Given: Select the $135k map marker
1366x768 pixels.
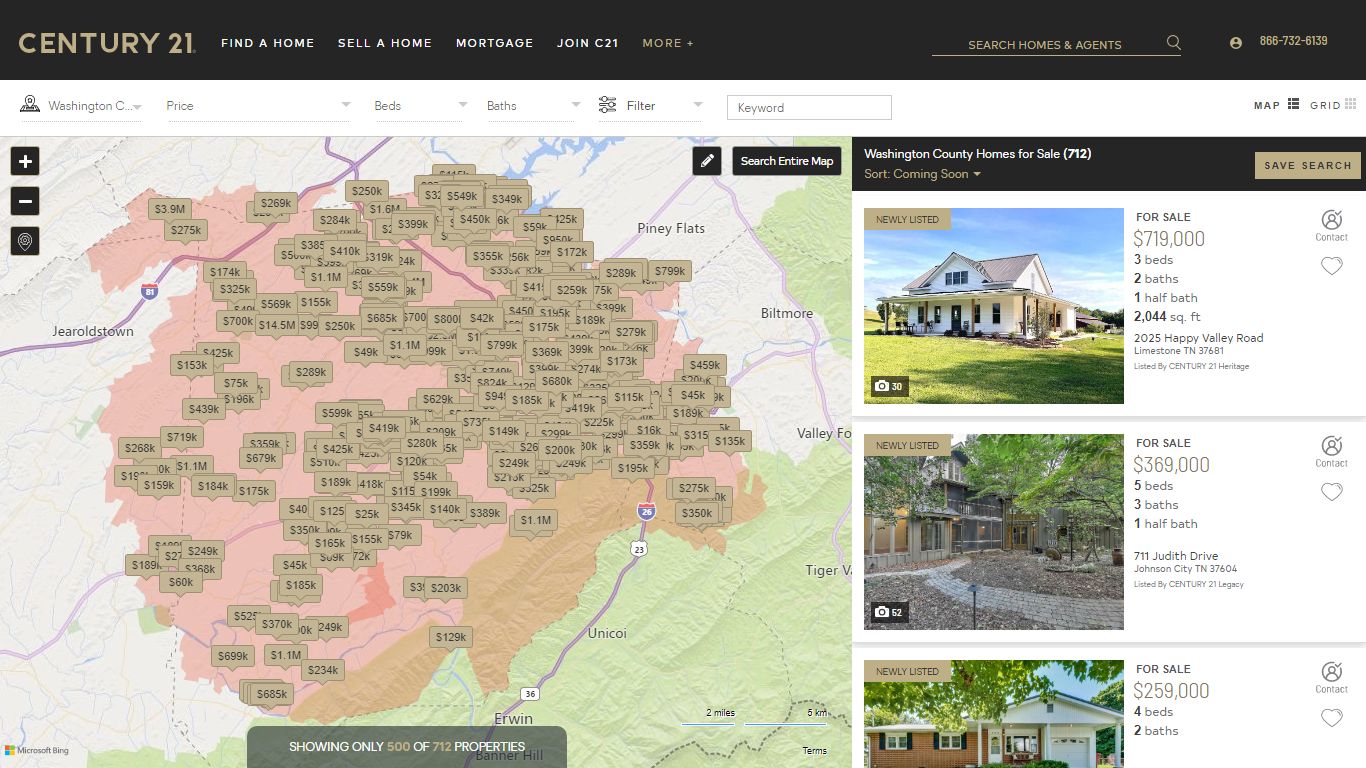Looking at the screenshot, I should tap(730, 441).
